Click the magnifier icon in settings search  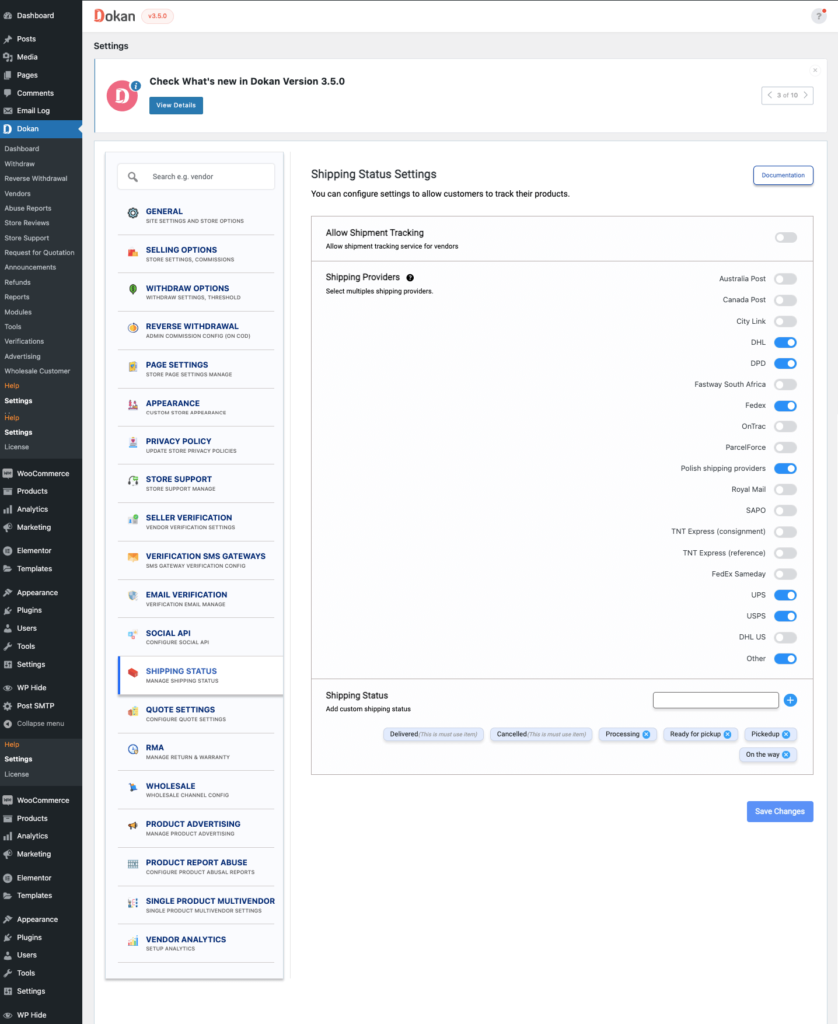(133, 177)
